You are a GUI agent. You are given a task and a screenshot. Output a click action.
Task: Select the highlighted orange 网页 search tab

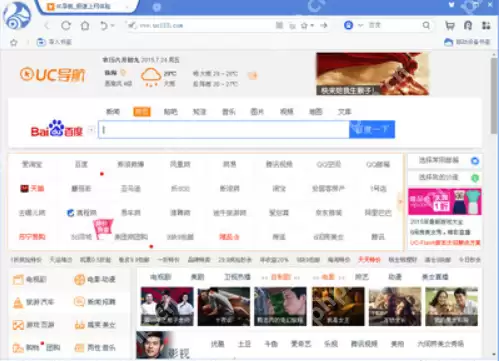point(142,112)
